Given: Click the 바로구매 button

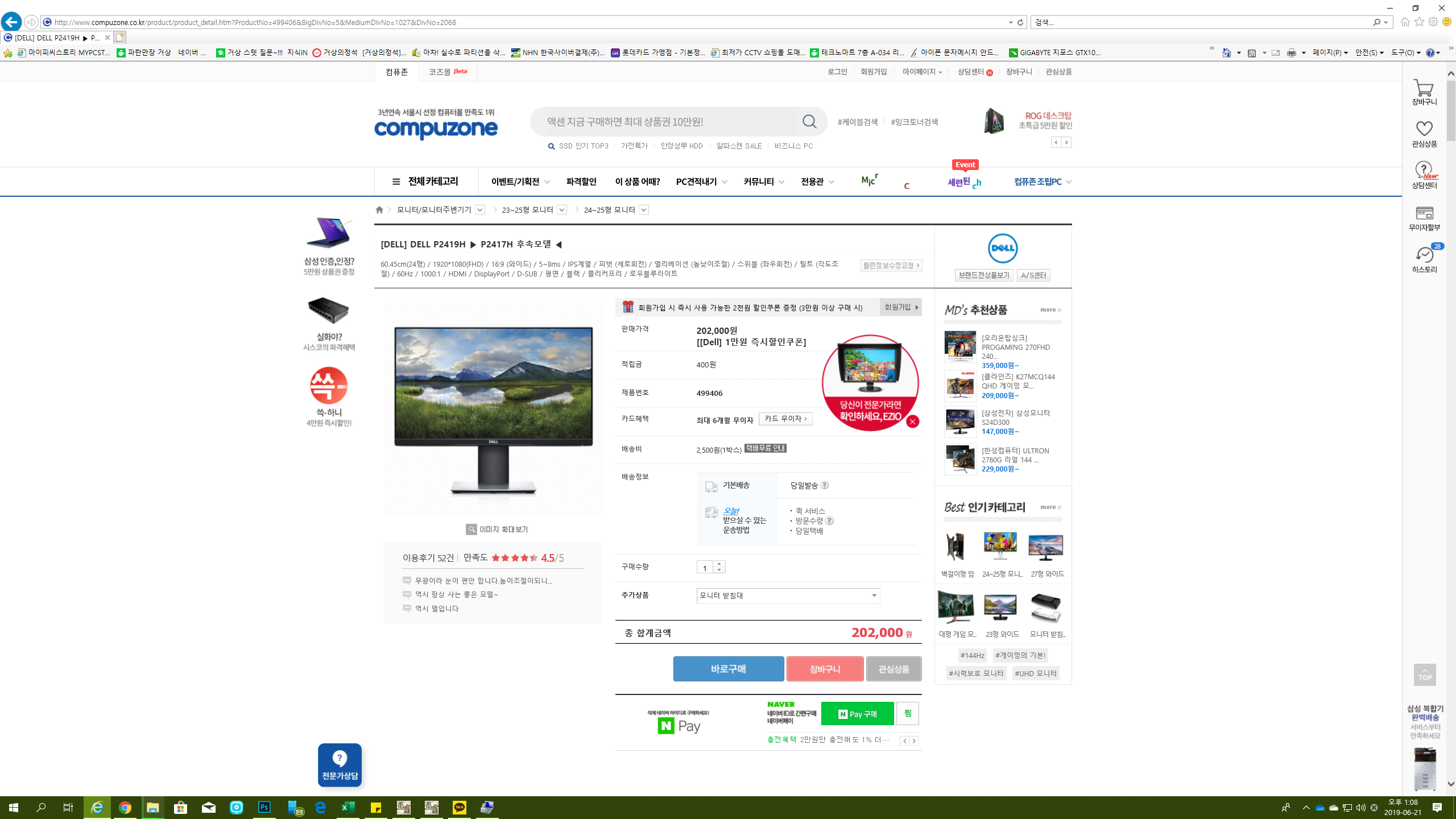Looking at the screenshot, I should [728, 669].
